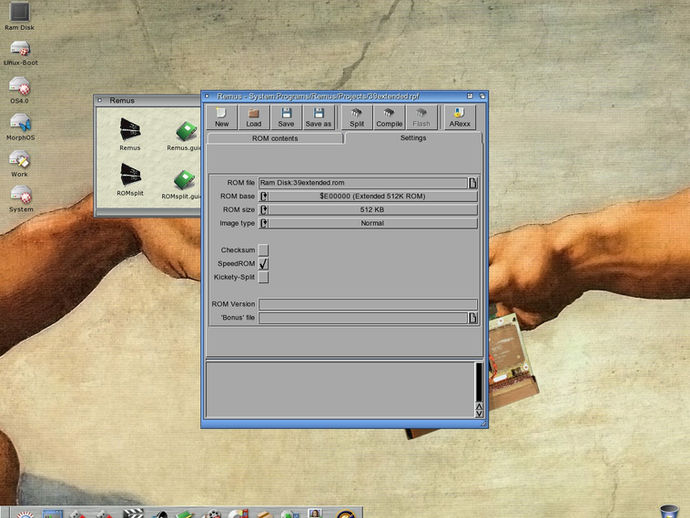Click the log pane down arrow
The height and width of the screenshot is (518, 690).
click(x=479, y=414)
